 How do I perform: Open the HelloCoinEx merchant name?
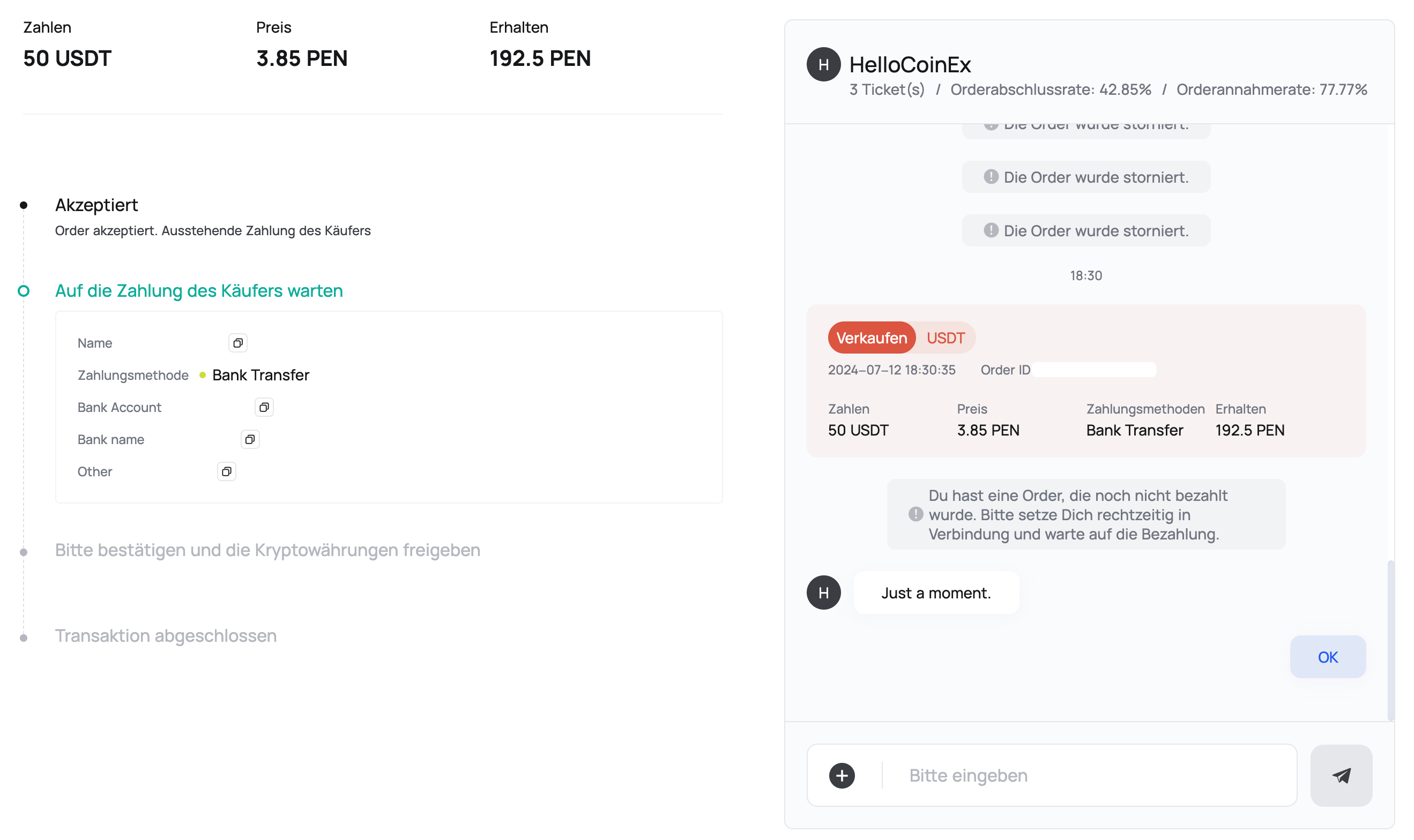pyautogui.click(x=910, y=64)
